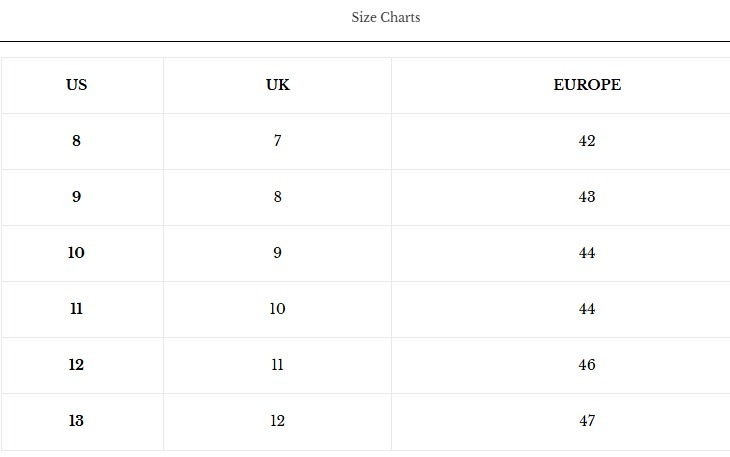Select the US column header
Image resolution: width=730 pixels, height=457 pixels.
[77, 85]
